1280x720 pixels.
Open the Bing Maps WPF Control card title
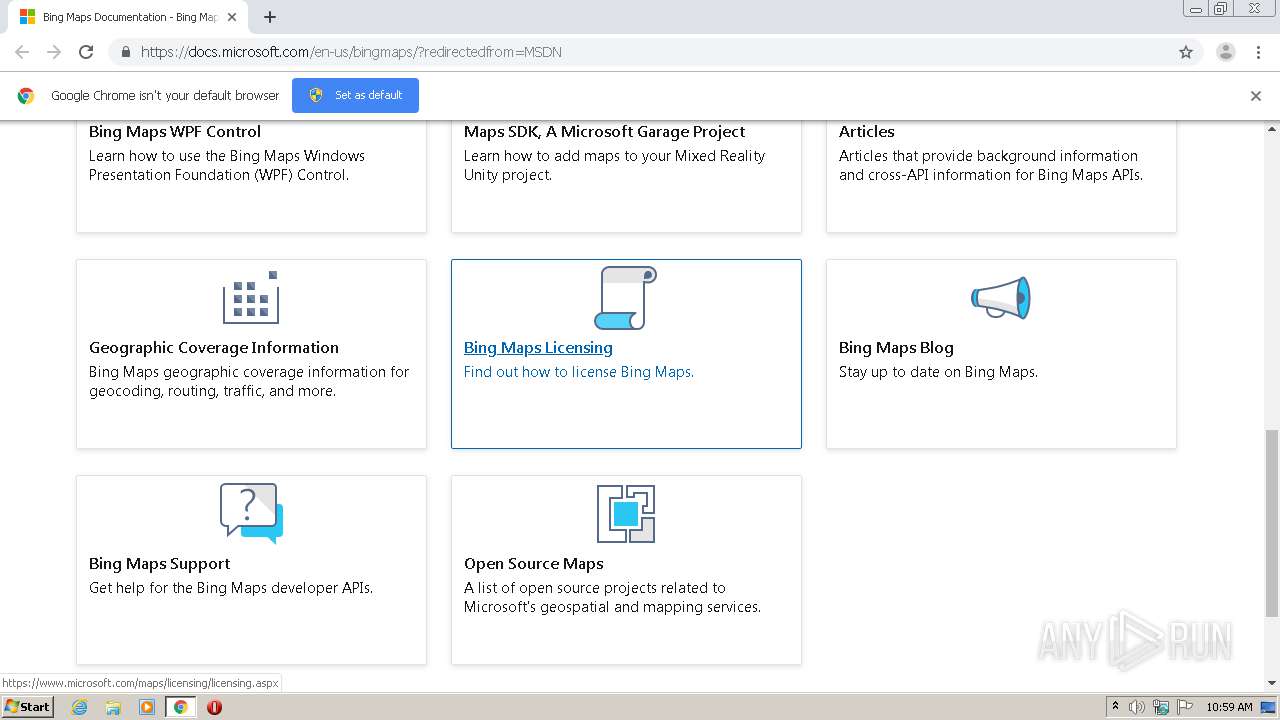coord(175,132)
